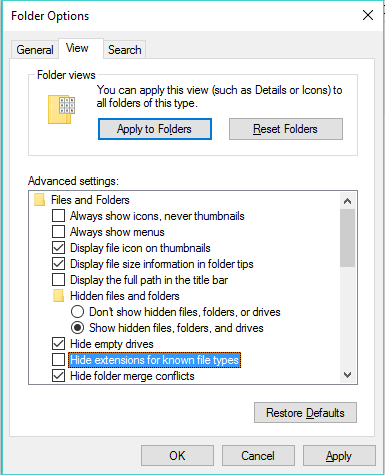Click the Files and Folders folder icon
The image size is (385, 475).
pos(40,200)
